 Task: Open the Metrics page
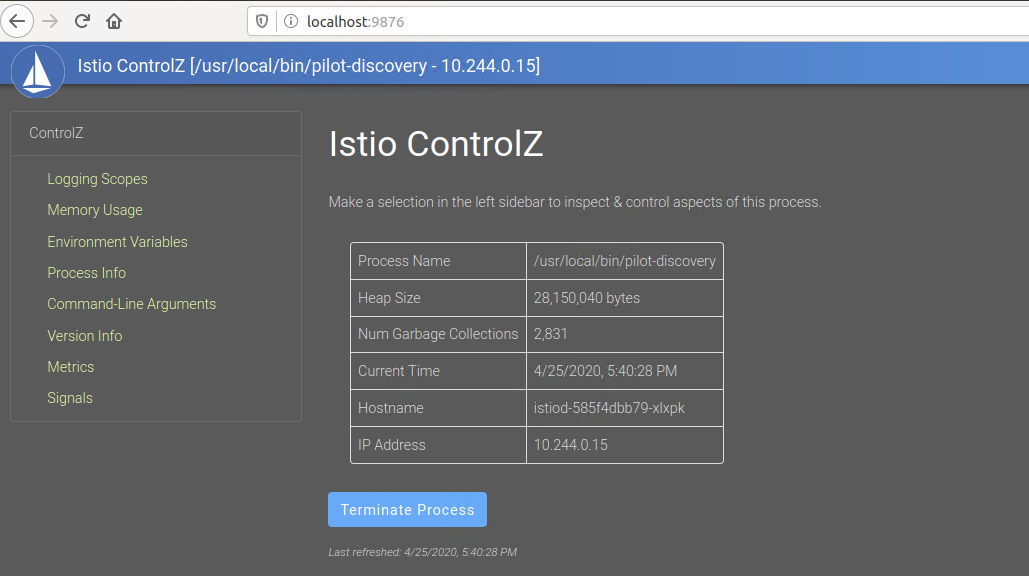[x=70, y=366]
